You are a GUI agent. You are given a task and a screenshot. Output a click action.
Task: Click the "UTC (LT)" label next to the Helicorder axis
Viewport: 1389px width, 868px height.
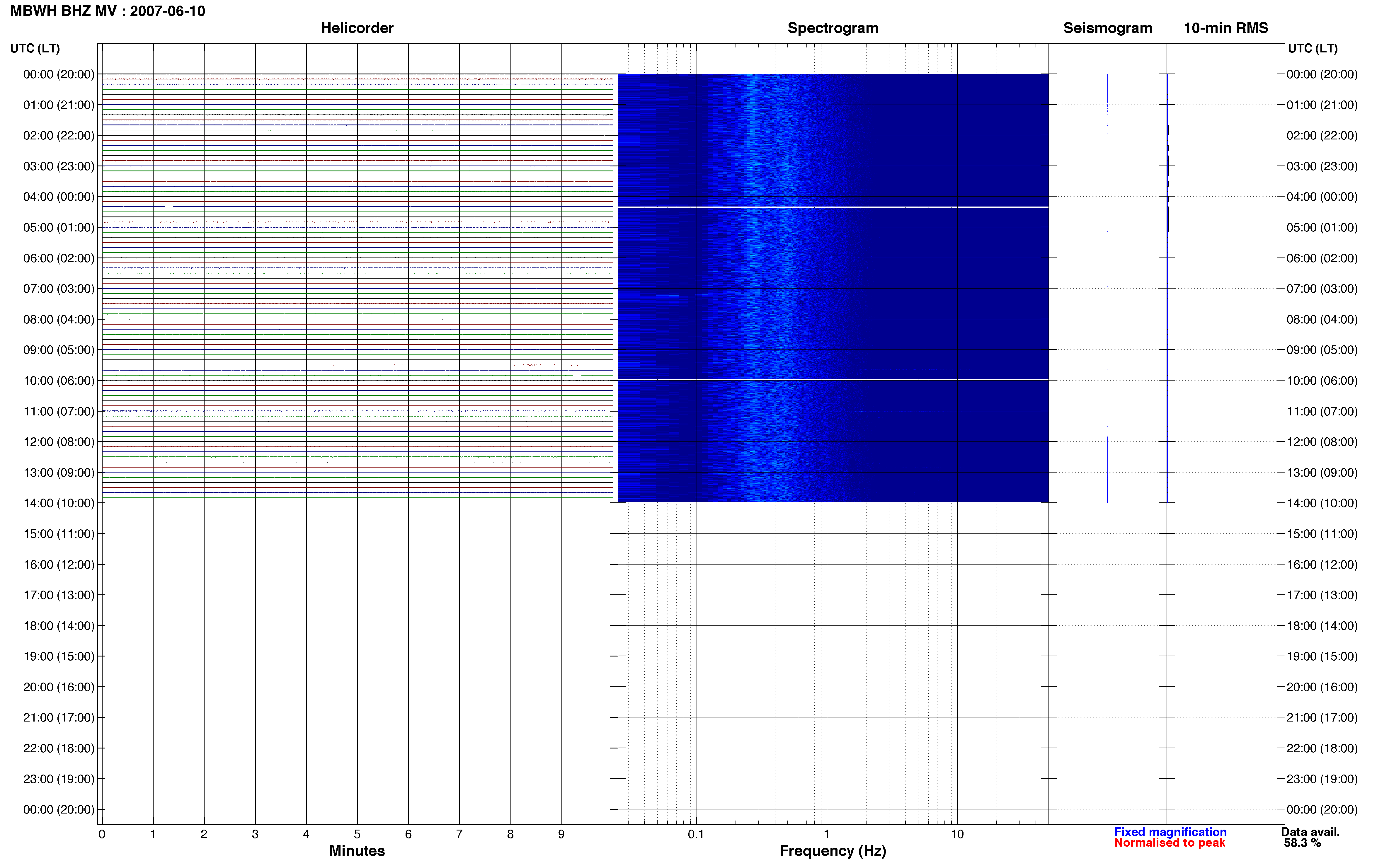point(35,48)
